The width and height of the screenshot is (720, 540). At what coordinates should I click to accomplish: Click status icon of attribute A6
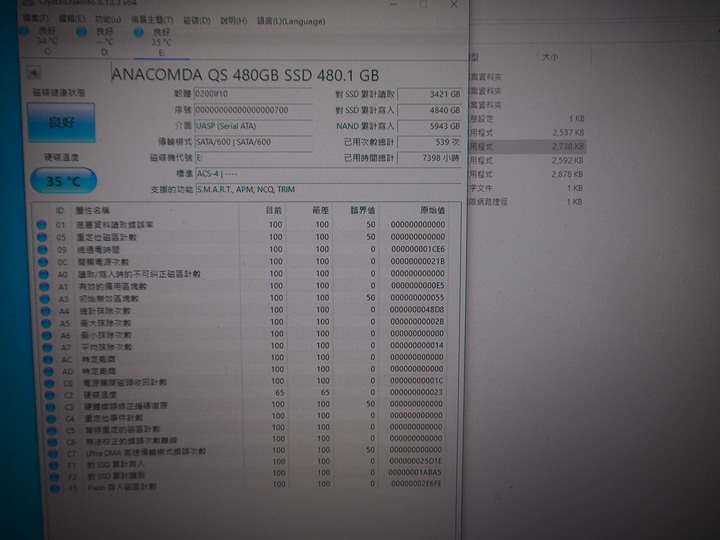point(47,335)
